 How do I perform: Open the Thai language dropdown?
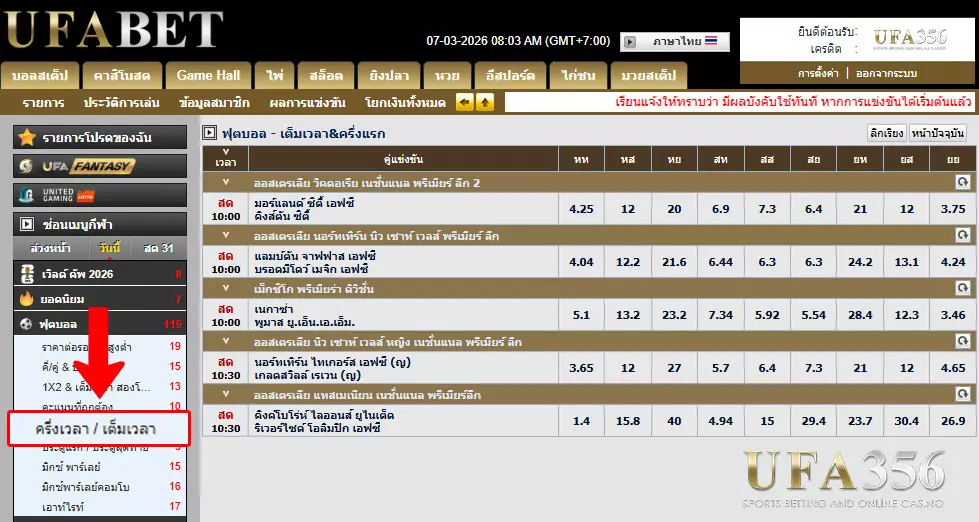point(675,42)
